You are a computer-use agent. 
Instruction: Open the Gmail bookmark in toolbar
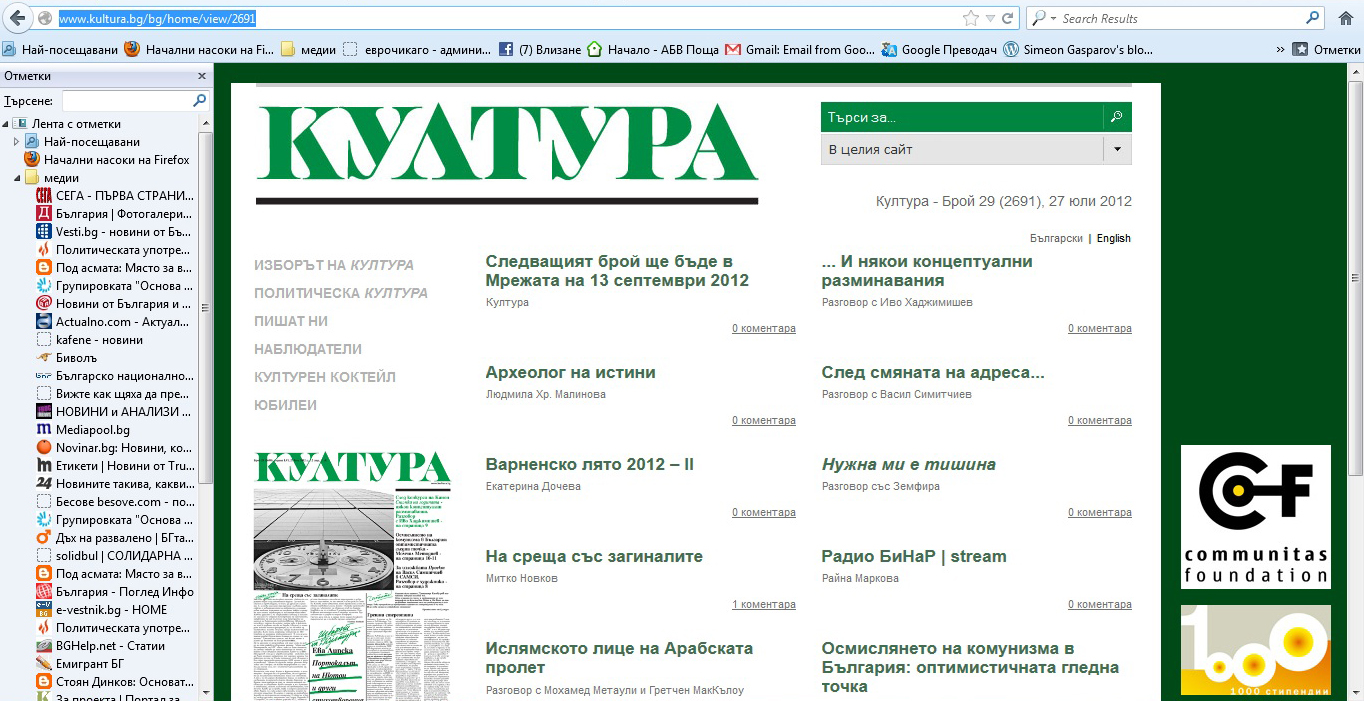pos(799,49)
